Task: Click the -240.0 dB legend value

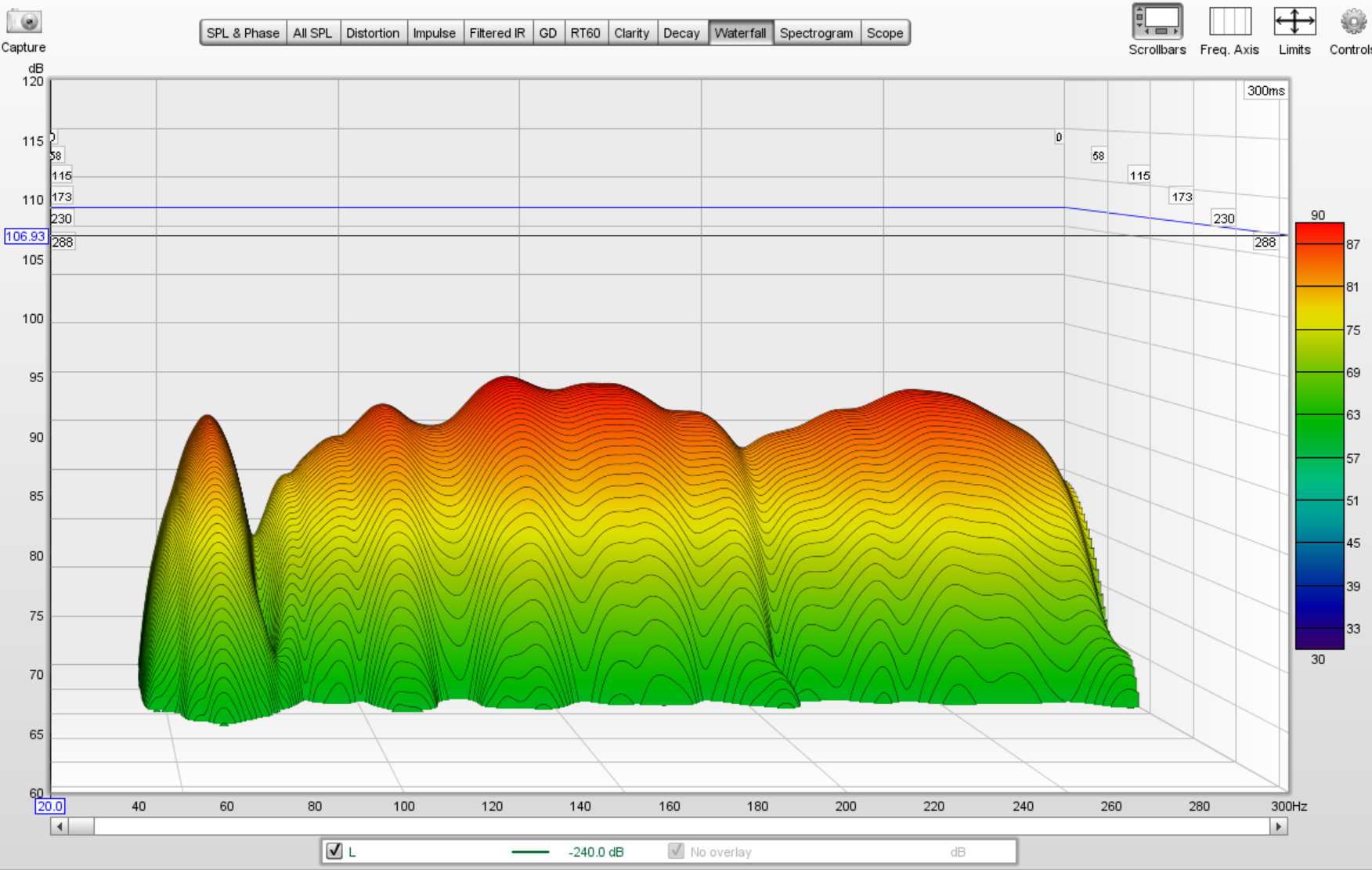Action: click(596, 852)
